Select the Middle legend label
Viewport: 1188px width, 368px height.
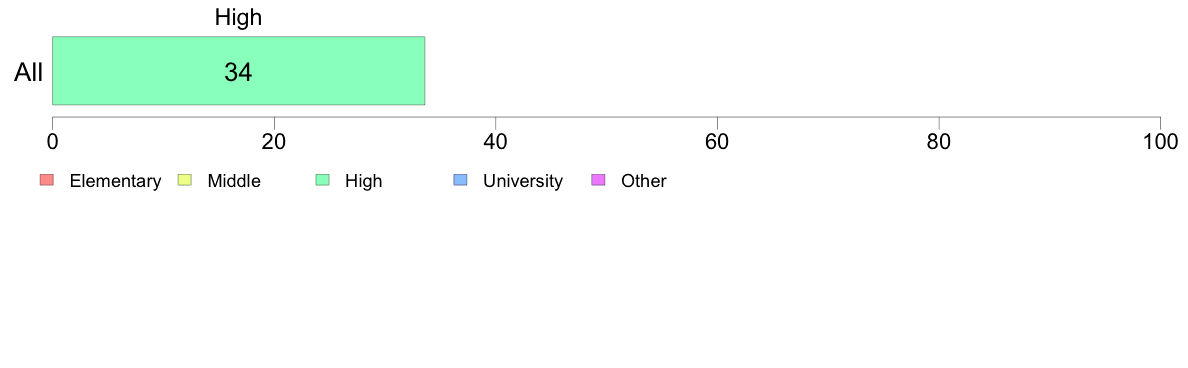tap(234, 181)
